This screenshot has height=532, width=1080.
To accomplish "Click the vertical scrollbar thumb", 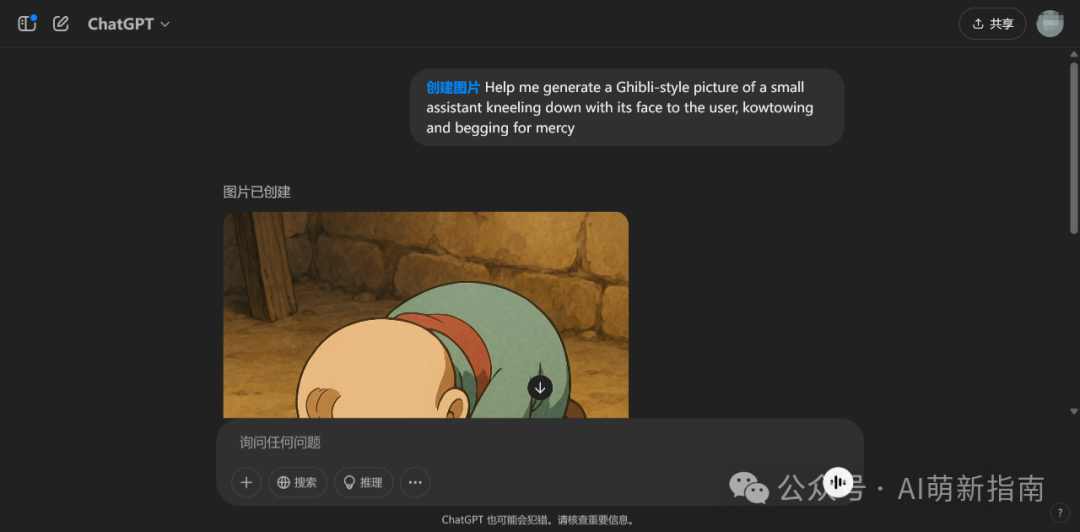I will (1073, 147).
